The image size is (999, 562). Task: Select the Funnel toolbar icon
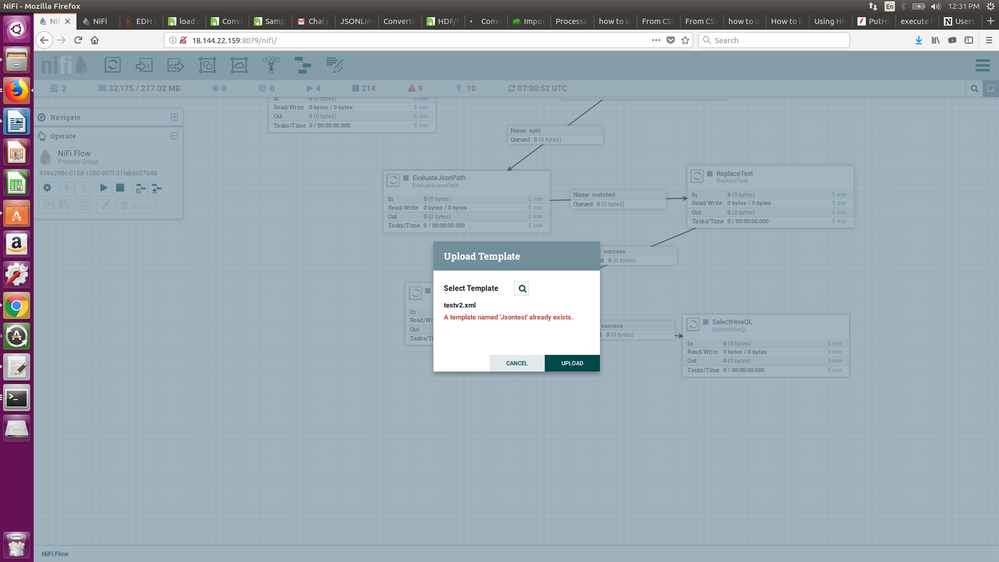click(271, 65)
